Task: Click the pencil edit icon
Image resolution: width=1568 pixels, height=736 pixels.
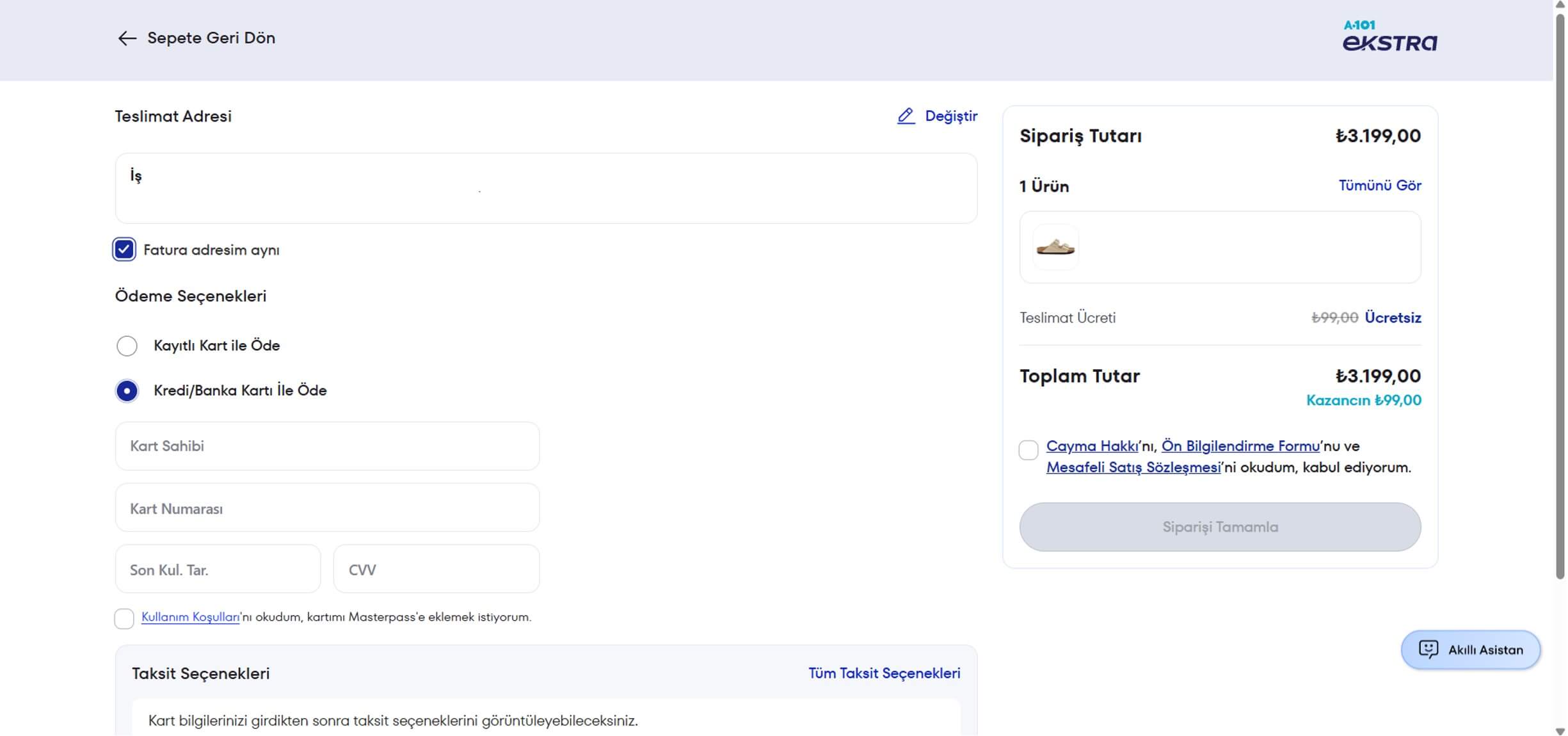Action: point(906,116)
